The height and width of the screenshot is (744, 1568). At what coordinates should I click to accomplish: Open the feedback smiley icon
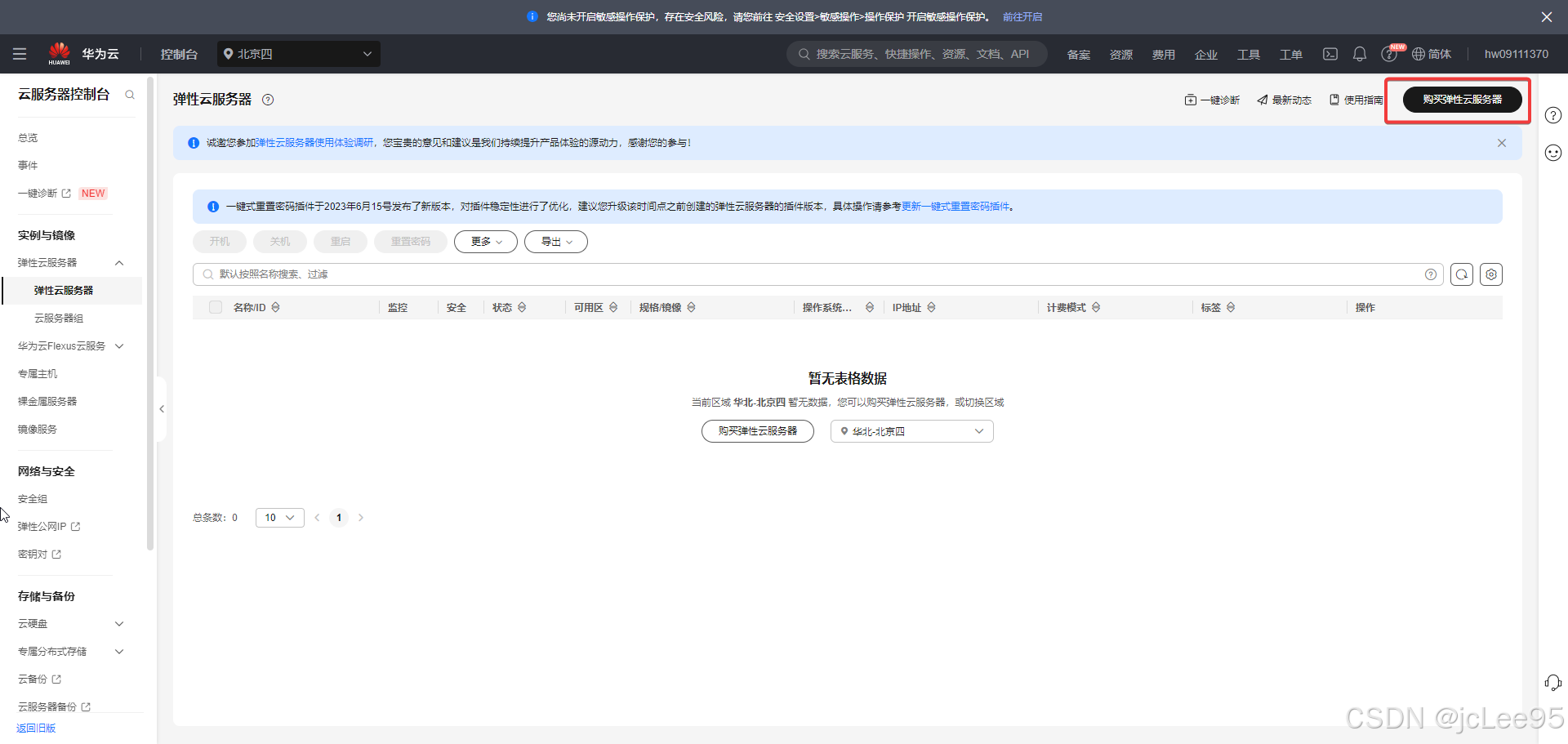[1553, 153]
